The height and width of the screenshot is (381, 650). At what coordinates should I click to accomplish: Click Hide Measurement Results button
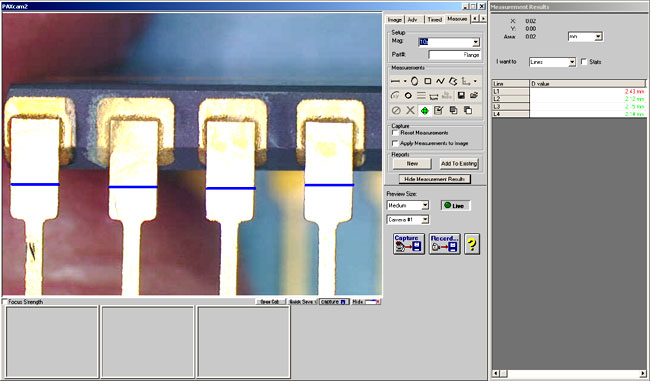435,179
